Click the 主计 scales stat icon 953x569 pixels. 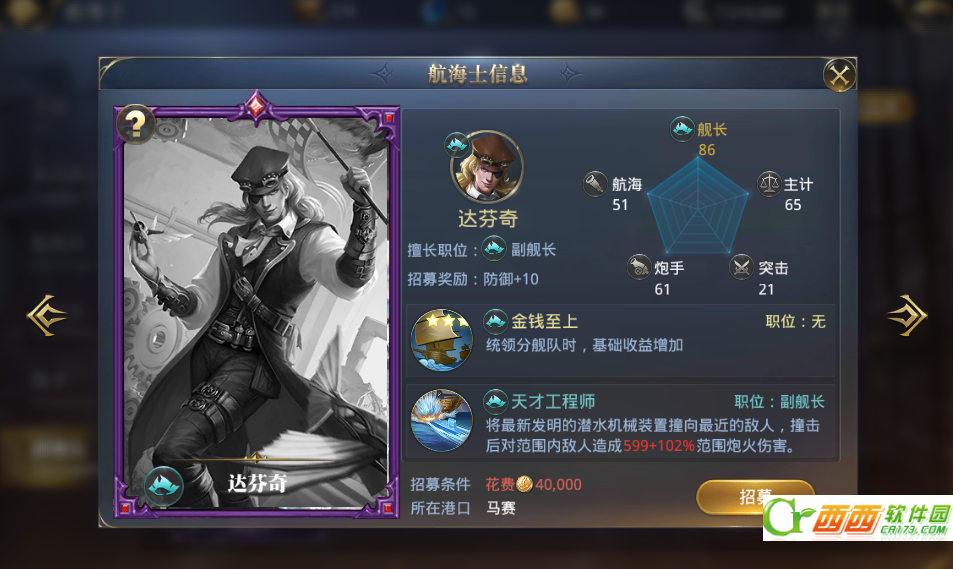769,184
